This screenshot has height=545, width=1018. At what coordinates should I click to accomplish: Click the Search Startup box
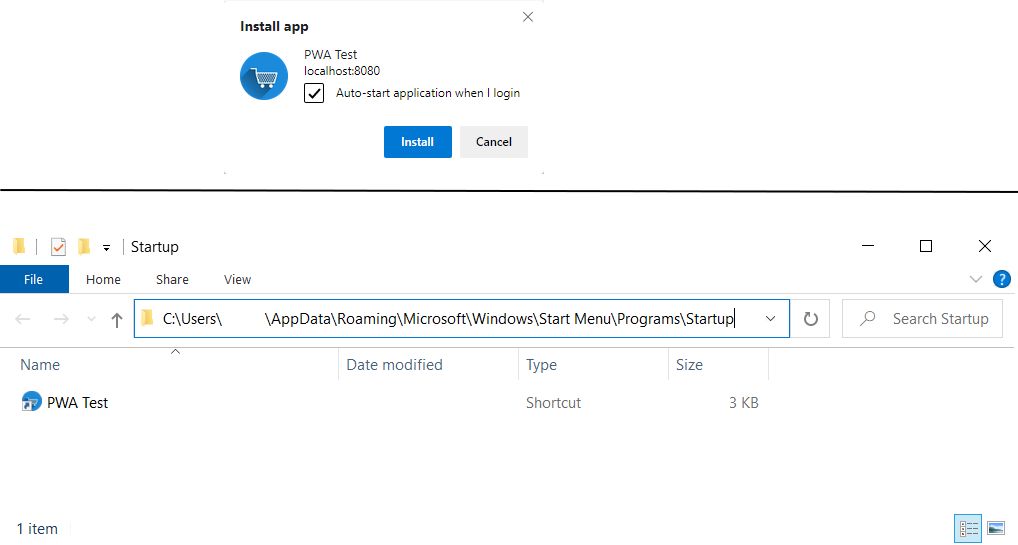coord(923,319)
